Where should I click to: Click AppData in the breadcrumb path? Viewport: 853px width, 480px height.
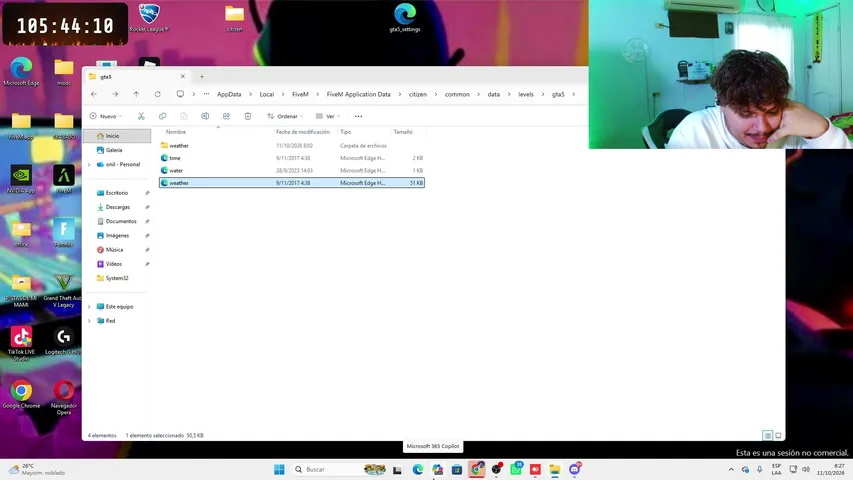229,94
